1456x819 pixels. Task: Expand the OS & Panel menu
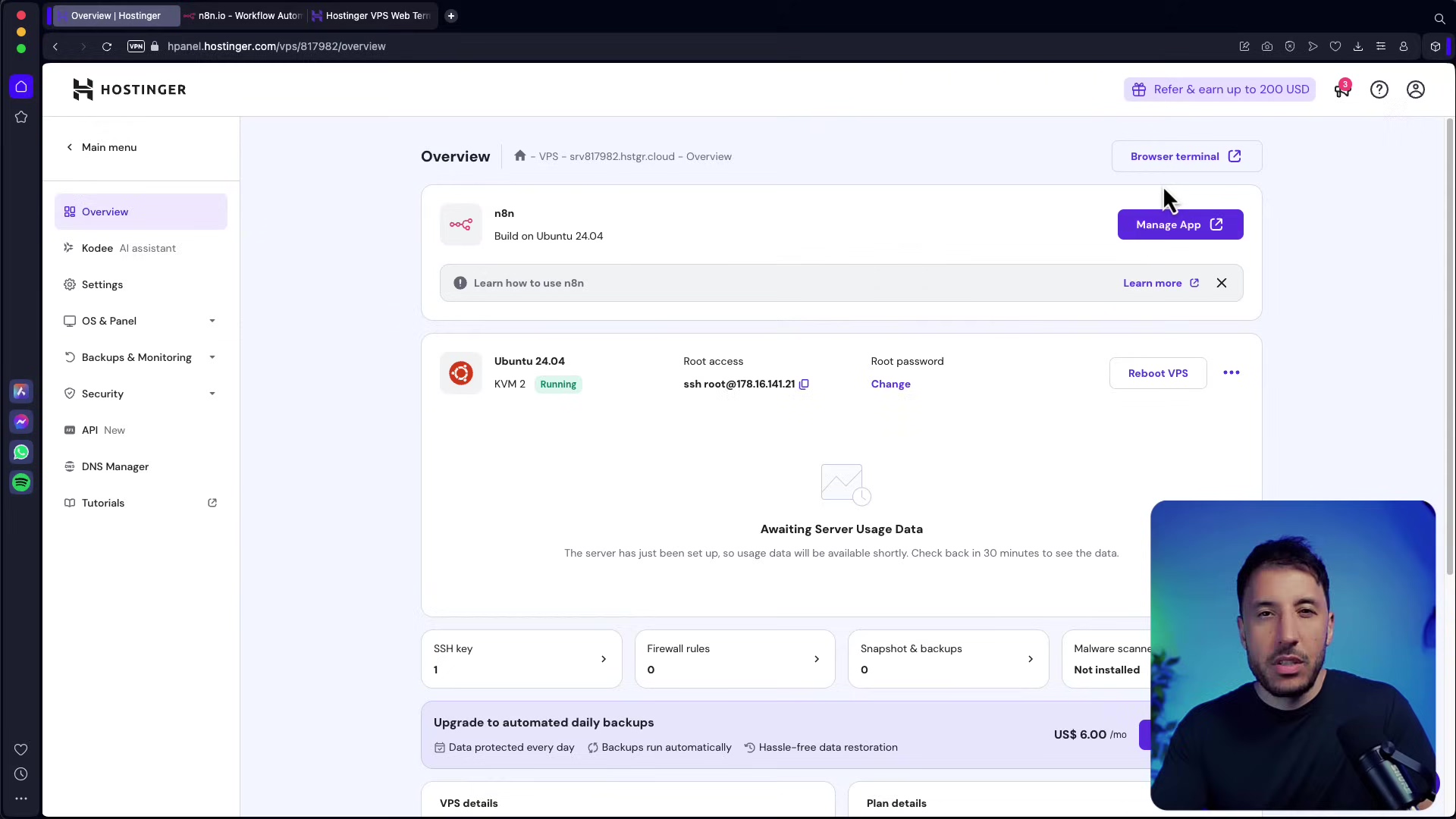[x=140, y=321]
